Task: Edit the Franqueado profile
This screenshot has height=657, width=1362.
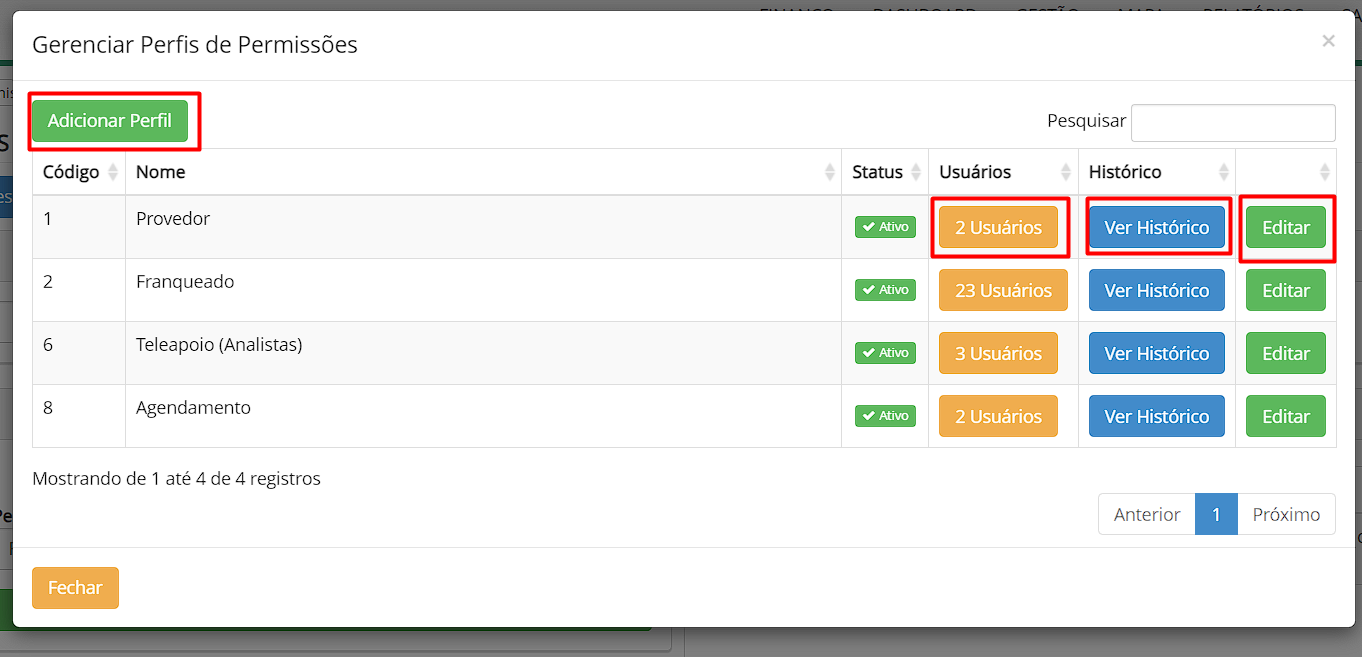Action: click(x=1285, y=291)
